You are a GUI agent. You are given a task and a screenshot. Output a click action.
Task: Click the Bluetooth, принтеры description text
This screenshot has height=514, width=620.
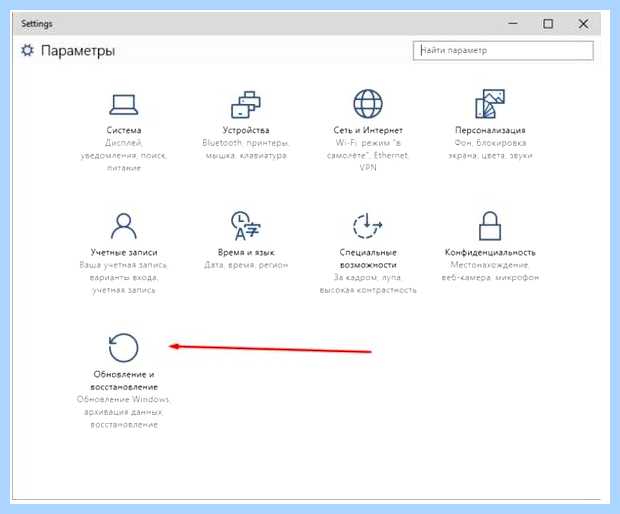coord(246,149)
